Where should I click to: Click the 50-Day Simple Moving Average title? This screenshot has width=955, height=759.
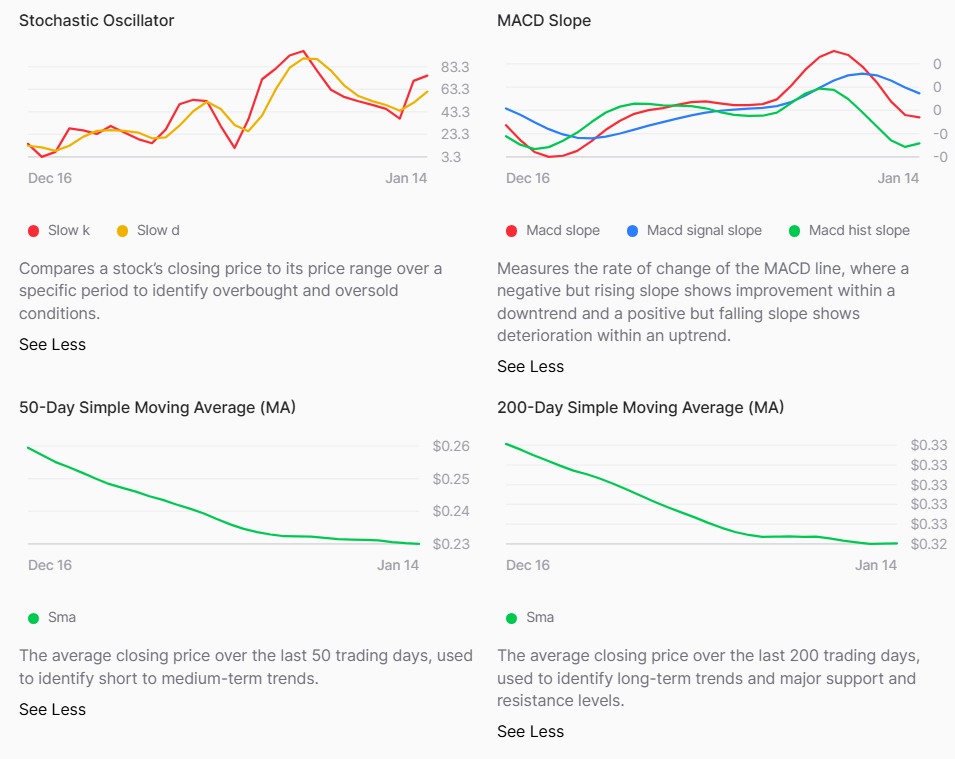[157, 408]
